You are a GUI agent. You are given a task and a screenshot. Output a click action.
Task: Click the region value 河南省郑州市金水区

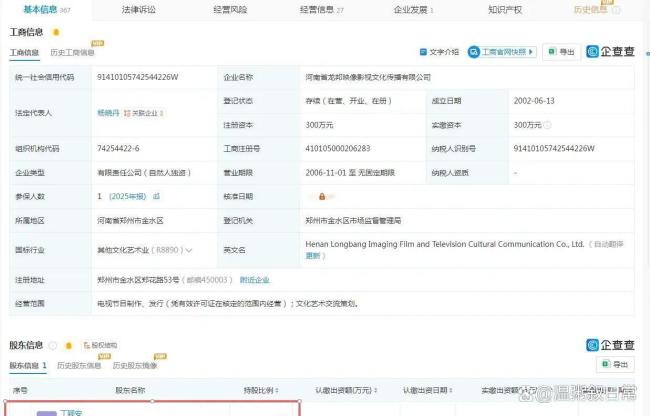tap(130, 221)
